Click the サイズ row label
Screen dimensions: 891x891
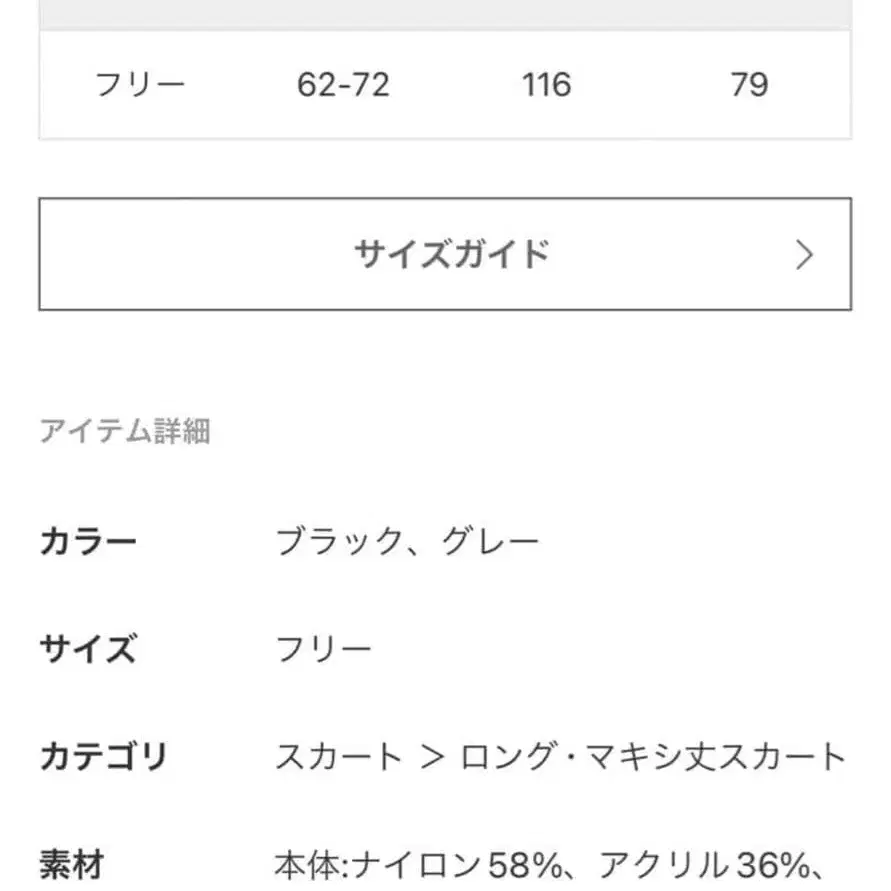(88, 647)
